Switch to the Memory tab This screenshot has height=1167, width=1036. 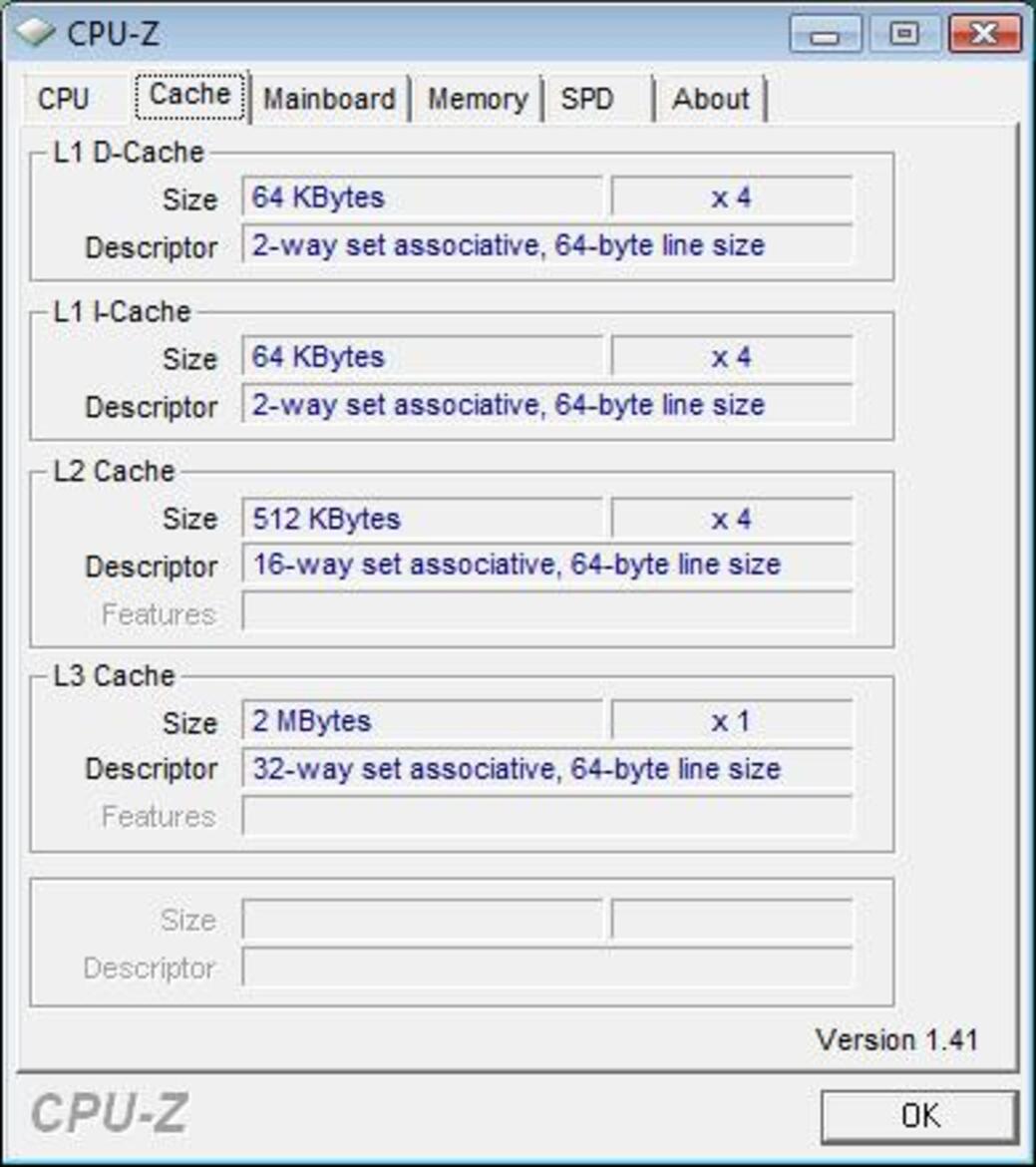[478, 98]
